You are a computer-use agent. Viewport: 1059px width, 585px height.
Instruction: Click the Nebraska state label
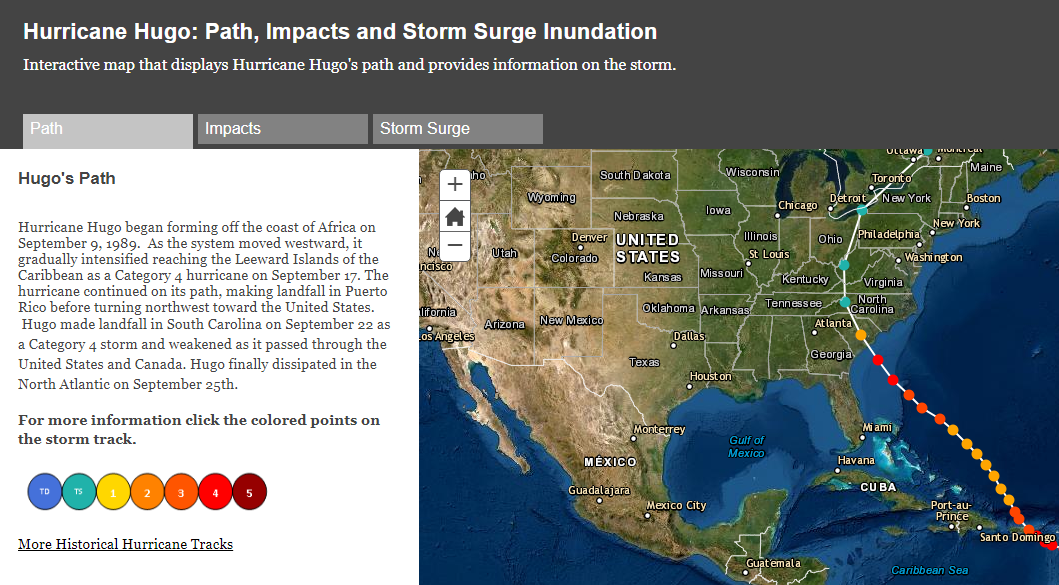[x=638, y=216]
